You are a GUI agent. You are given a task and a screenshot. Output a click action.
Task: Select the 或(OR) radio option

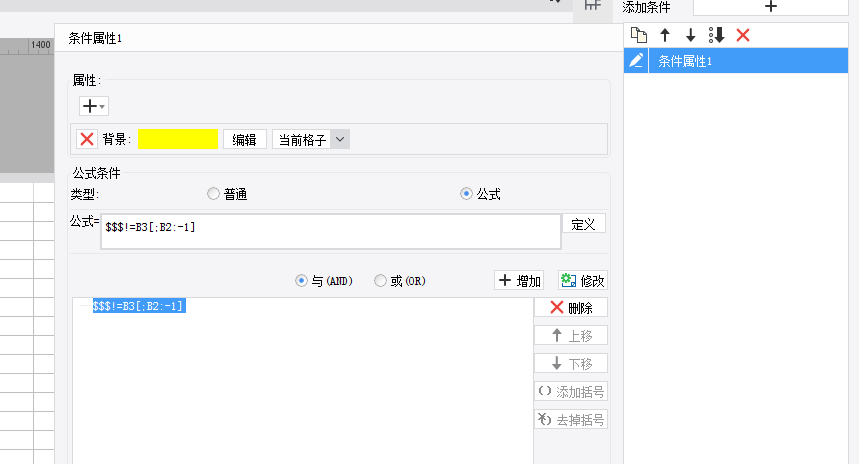click(x=380, y=280)
